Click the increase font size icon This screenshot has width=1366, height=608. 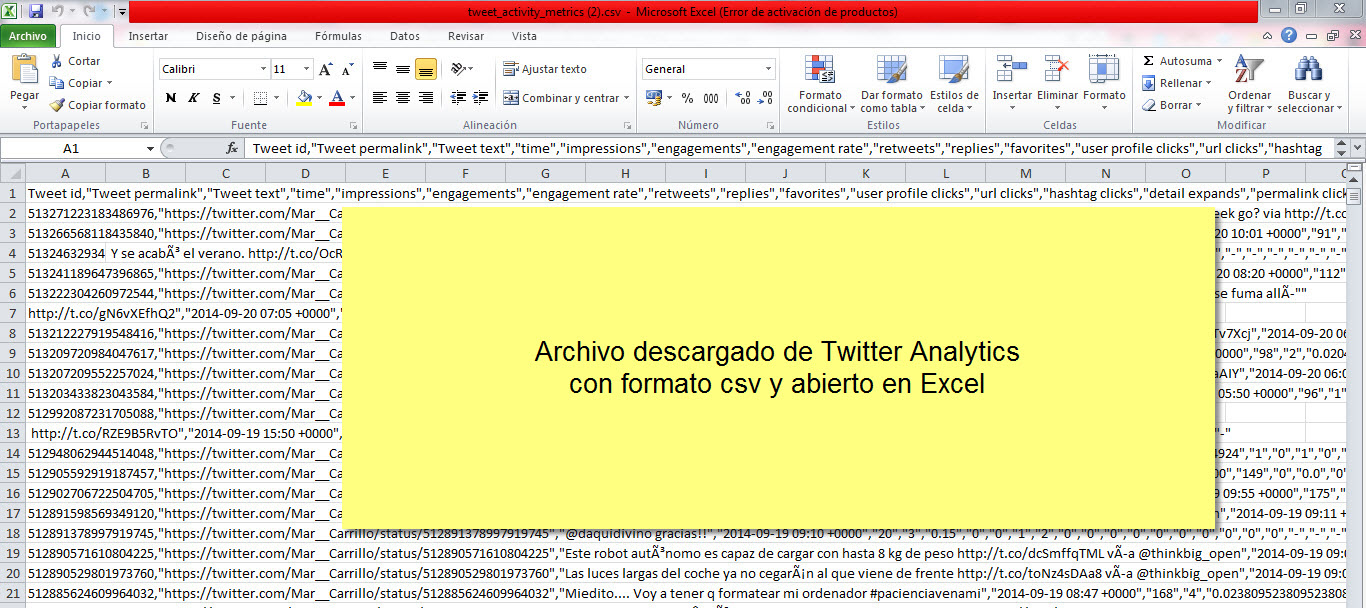(325, 70)
